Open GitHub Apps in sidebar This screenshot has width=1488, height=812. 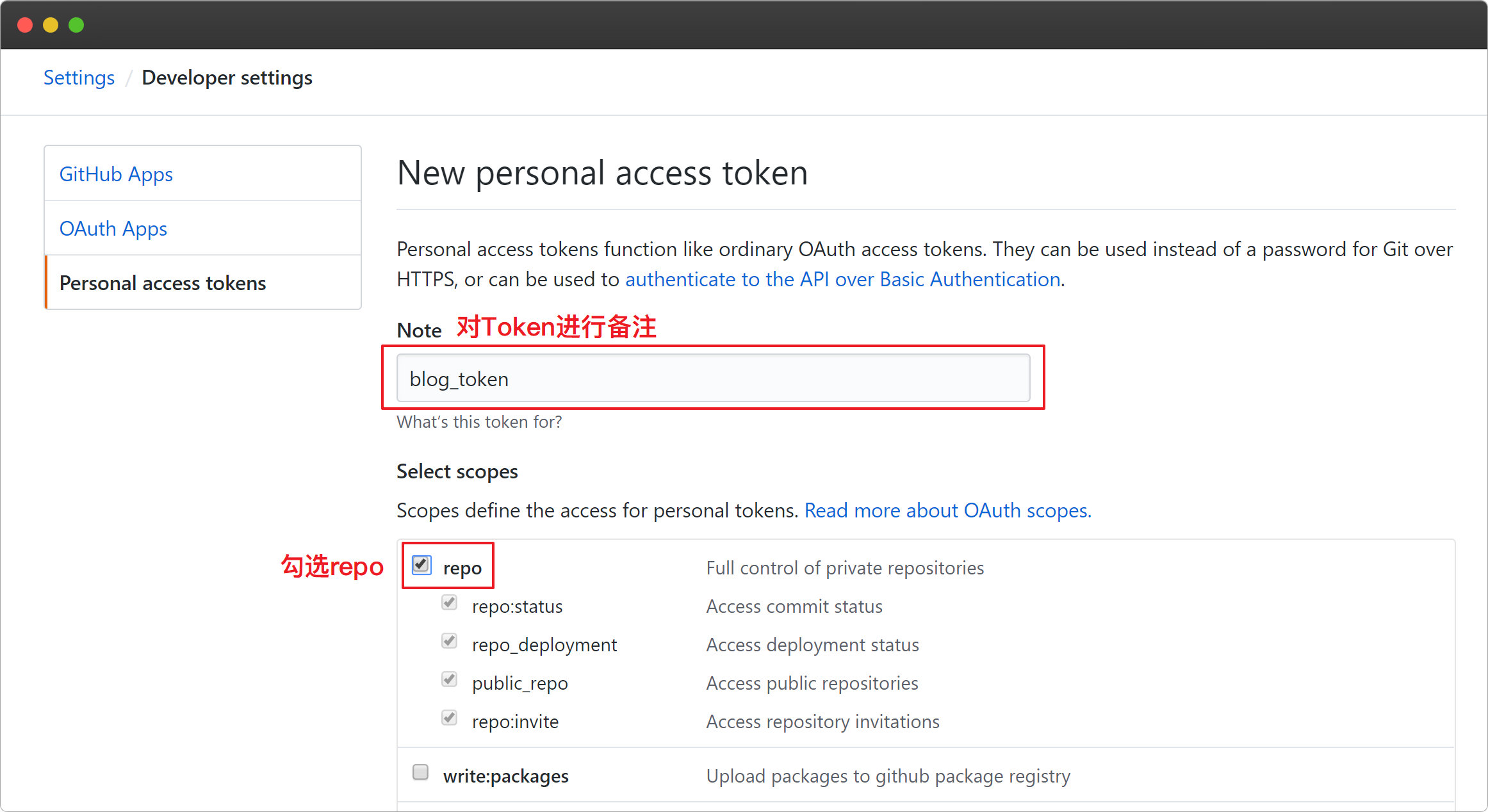(x=116, y=174)
